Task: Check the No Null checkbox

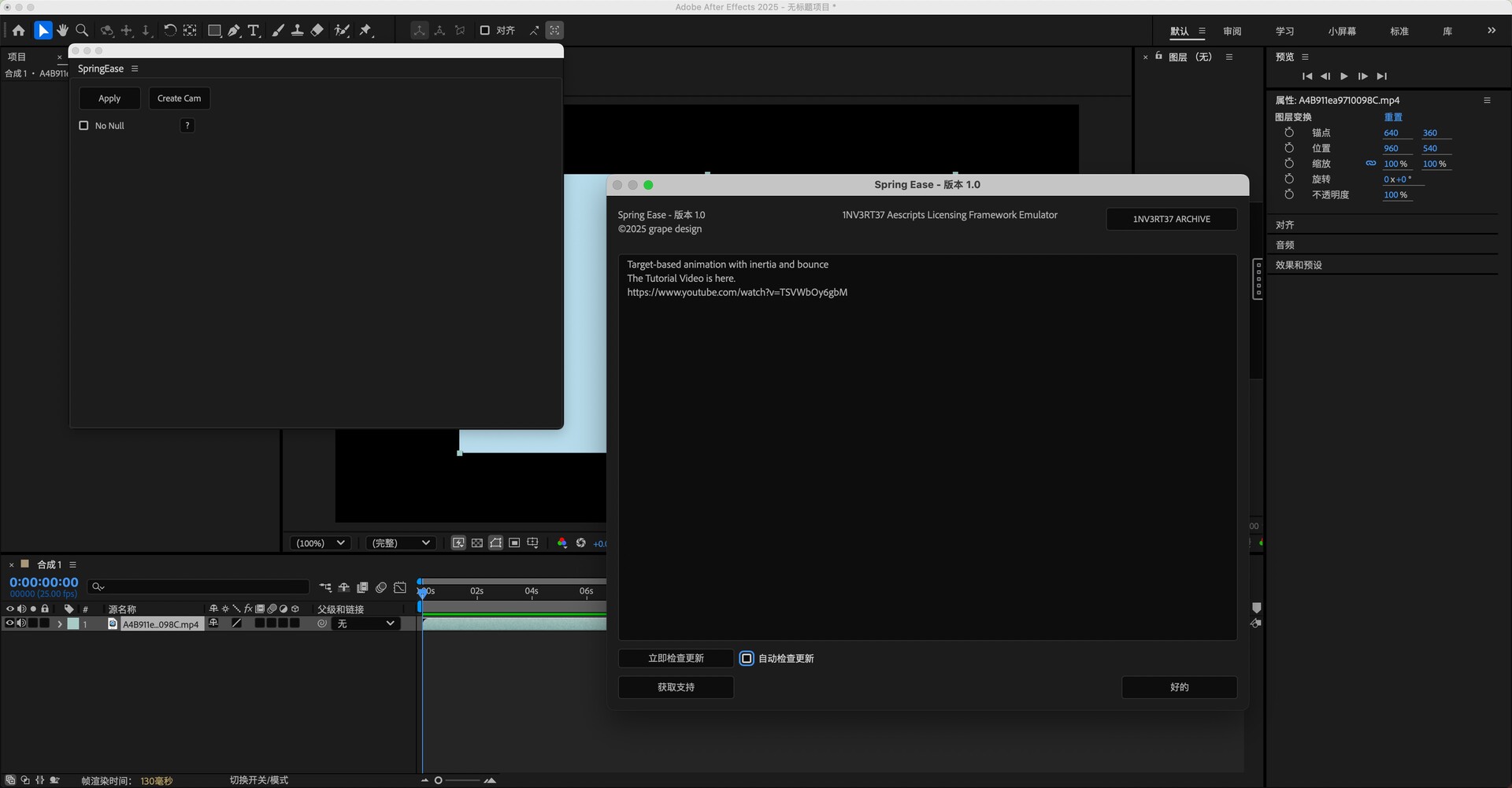Action: point(83,125)
